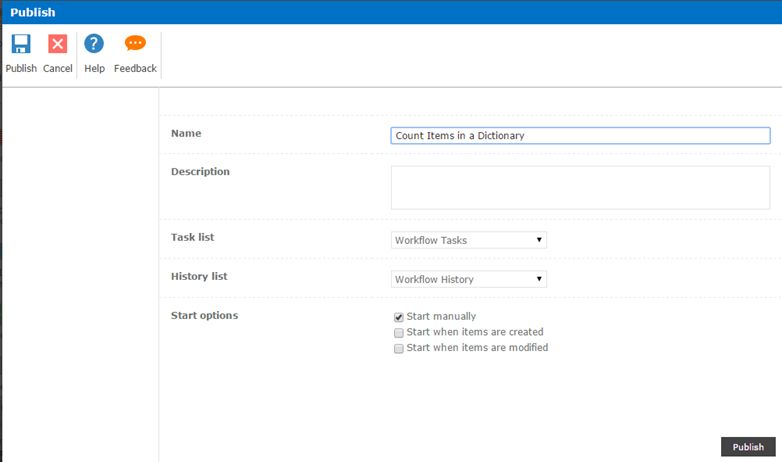Click the Task list field label
The image size is (782, 462).
point(192,237)
